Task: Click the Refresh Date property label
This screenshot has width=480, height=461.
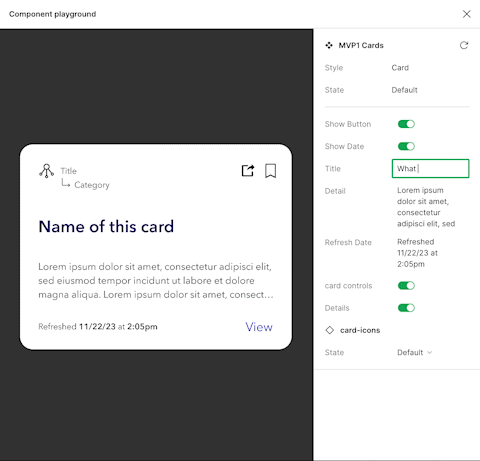Action: point(348,242)
